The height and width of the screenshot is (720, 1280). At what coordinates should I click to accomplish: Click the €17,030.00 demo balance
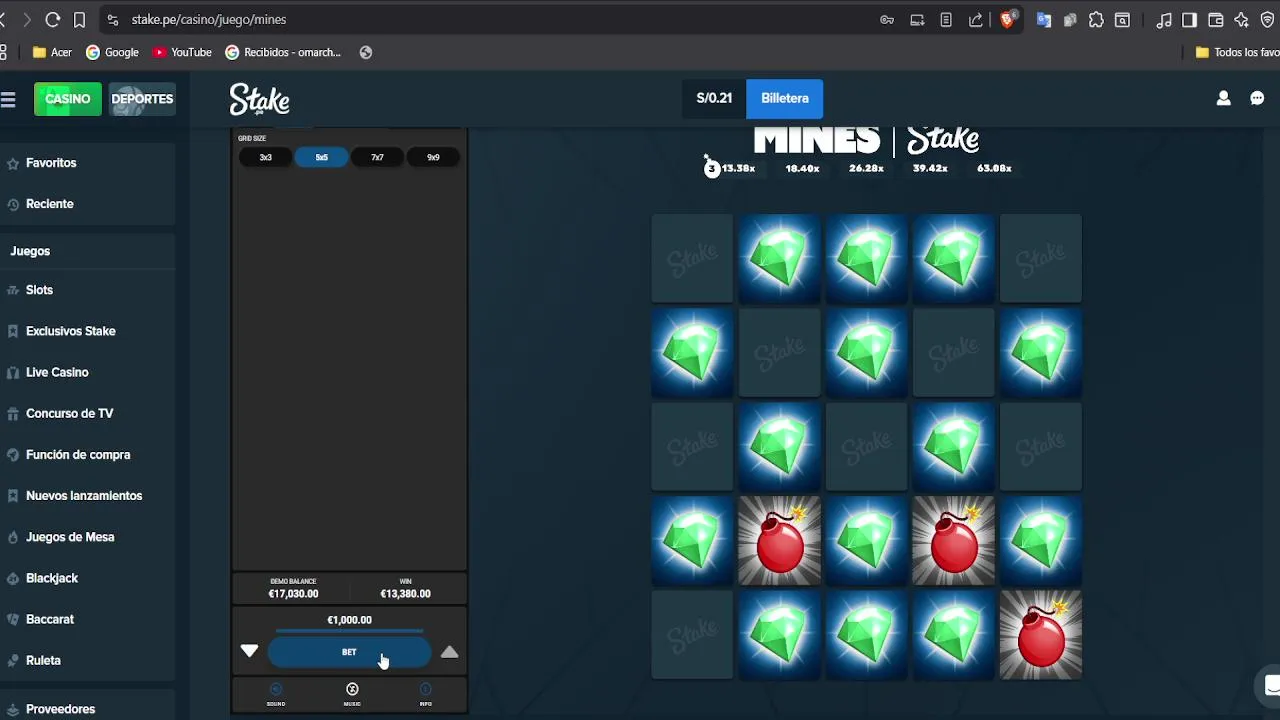293,594
